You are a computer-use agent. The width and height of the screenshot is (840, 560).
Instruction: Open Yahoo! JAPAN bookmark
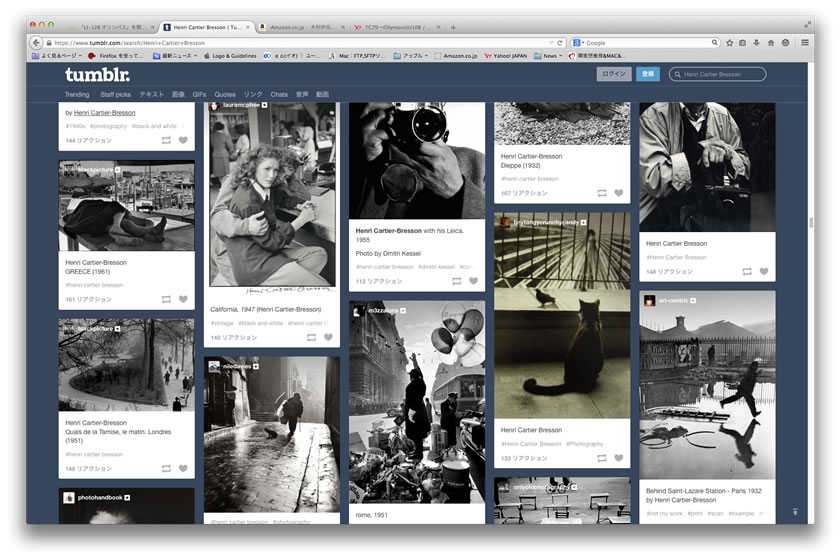506,56
